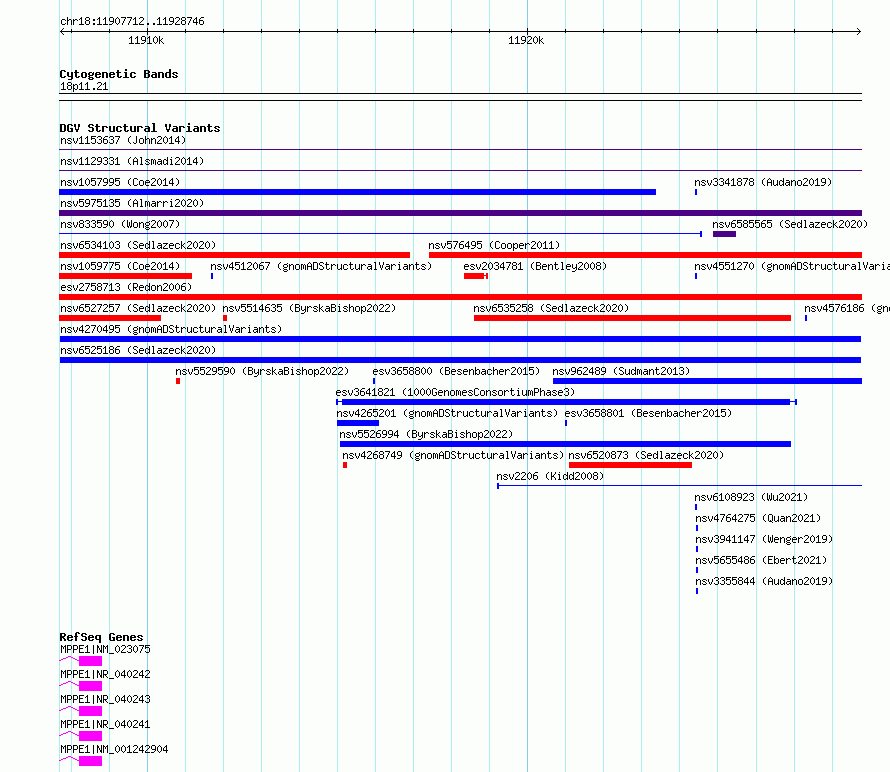
Task: Select the nsv833590 (Wong2007) label
Action: pos(120,224)
